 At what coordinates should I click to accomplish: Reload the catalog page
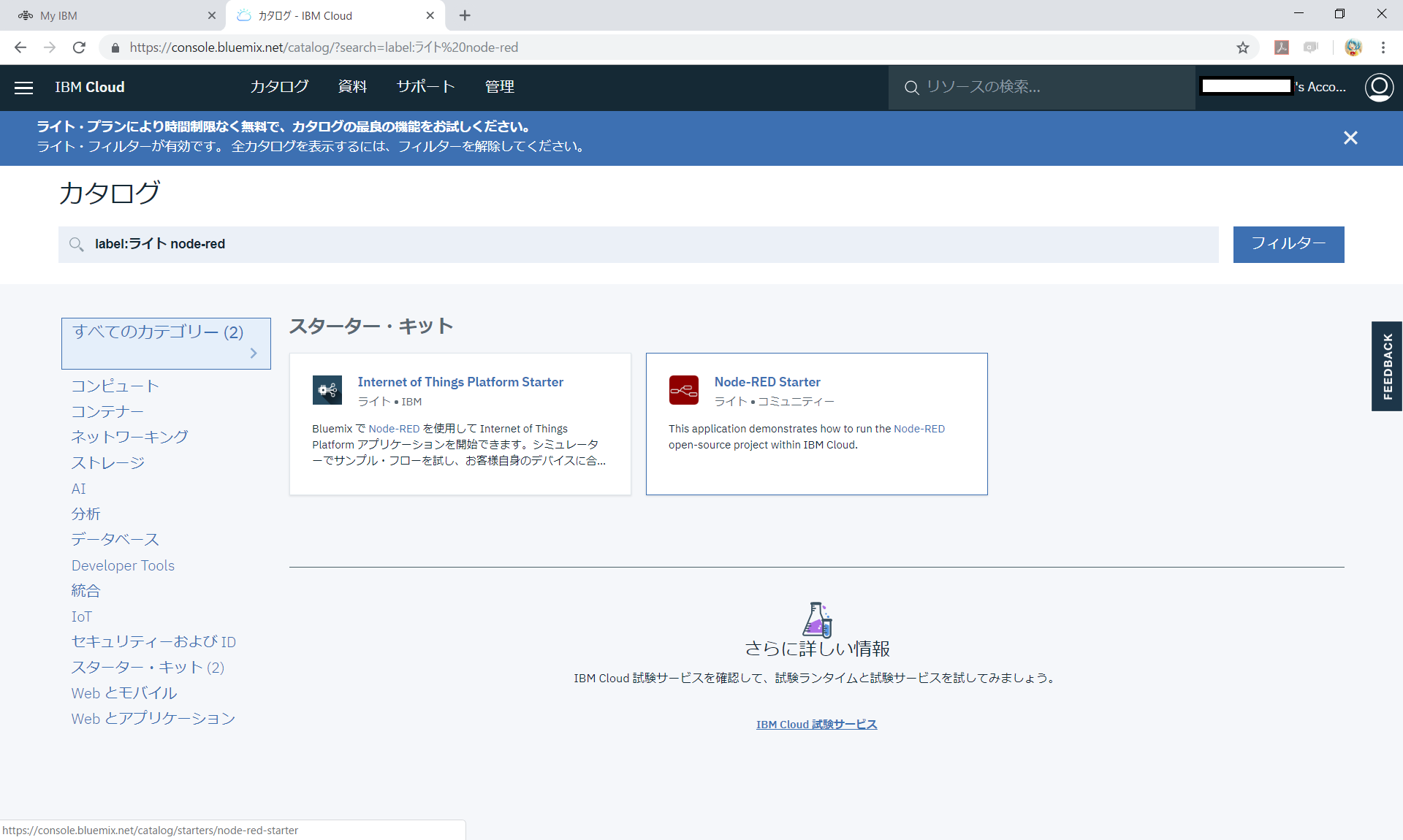(80, 47)
